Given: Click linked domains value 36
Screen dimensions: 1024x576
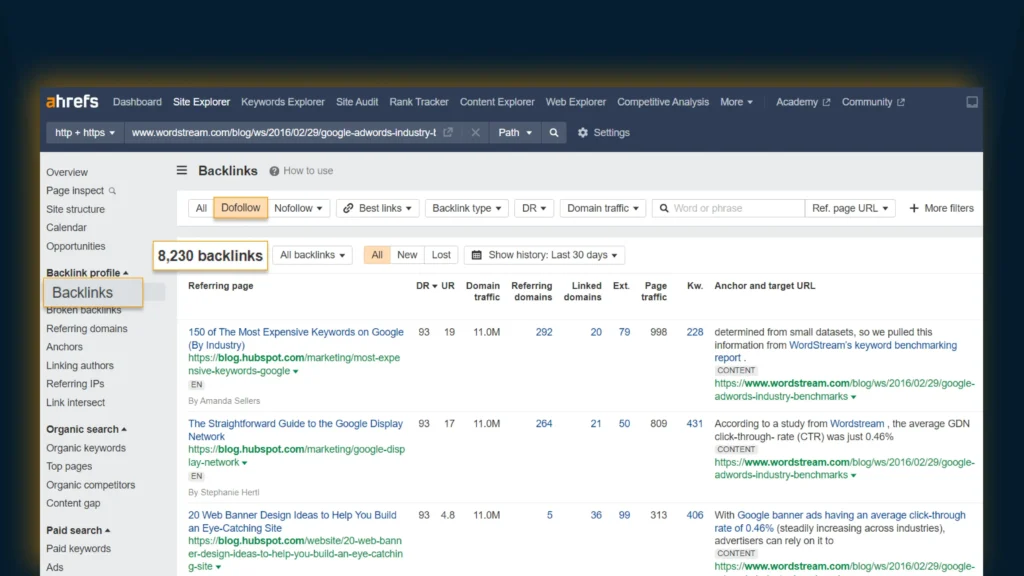Looking at the screenshot, I should coord(596,515).
